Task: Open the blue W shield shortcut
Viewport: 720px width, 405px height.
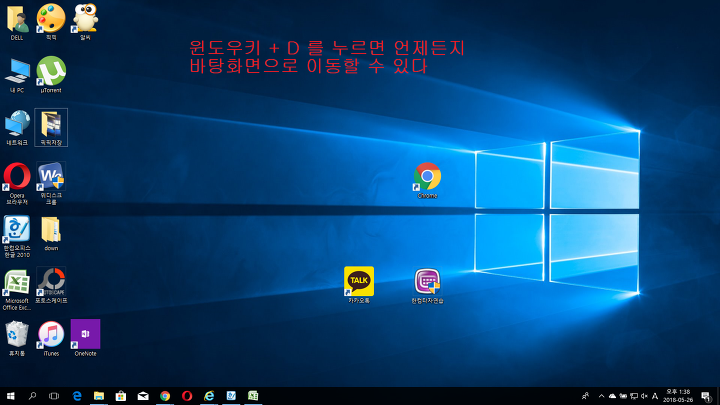Action: [x=51, y=184]
